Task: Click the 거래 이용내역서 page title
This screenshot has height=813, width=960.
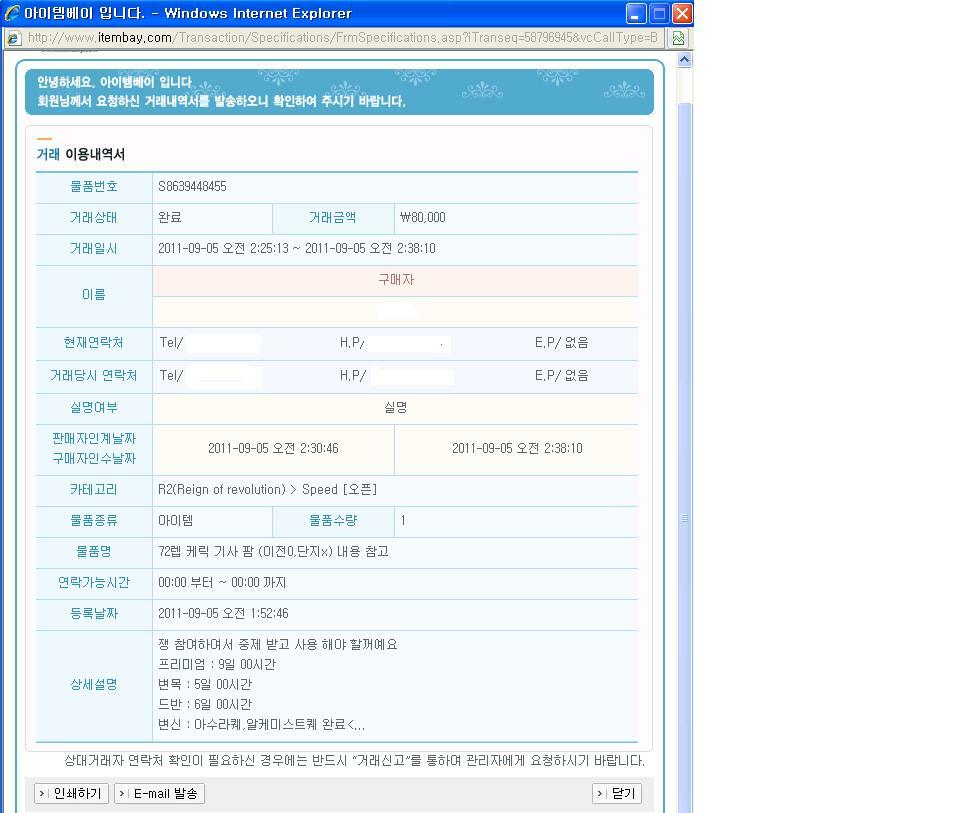Action: click(x=78, y=153)
